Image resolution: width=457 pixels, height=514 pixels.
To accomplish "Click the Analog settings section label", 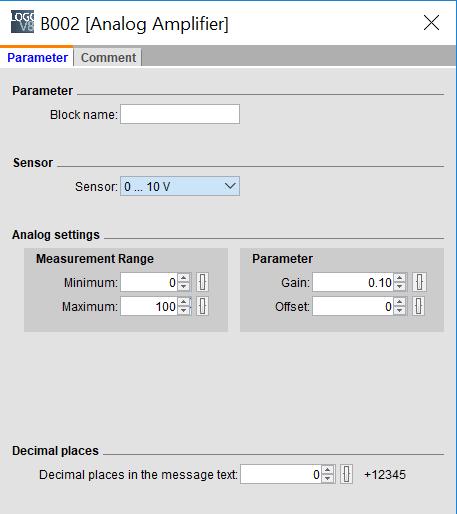I will (x=56, y=235).
